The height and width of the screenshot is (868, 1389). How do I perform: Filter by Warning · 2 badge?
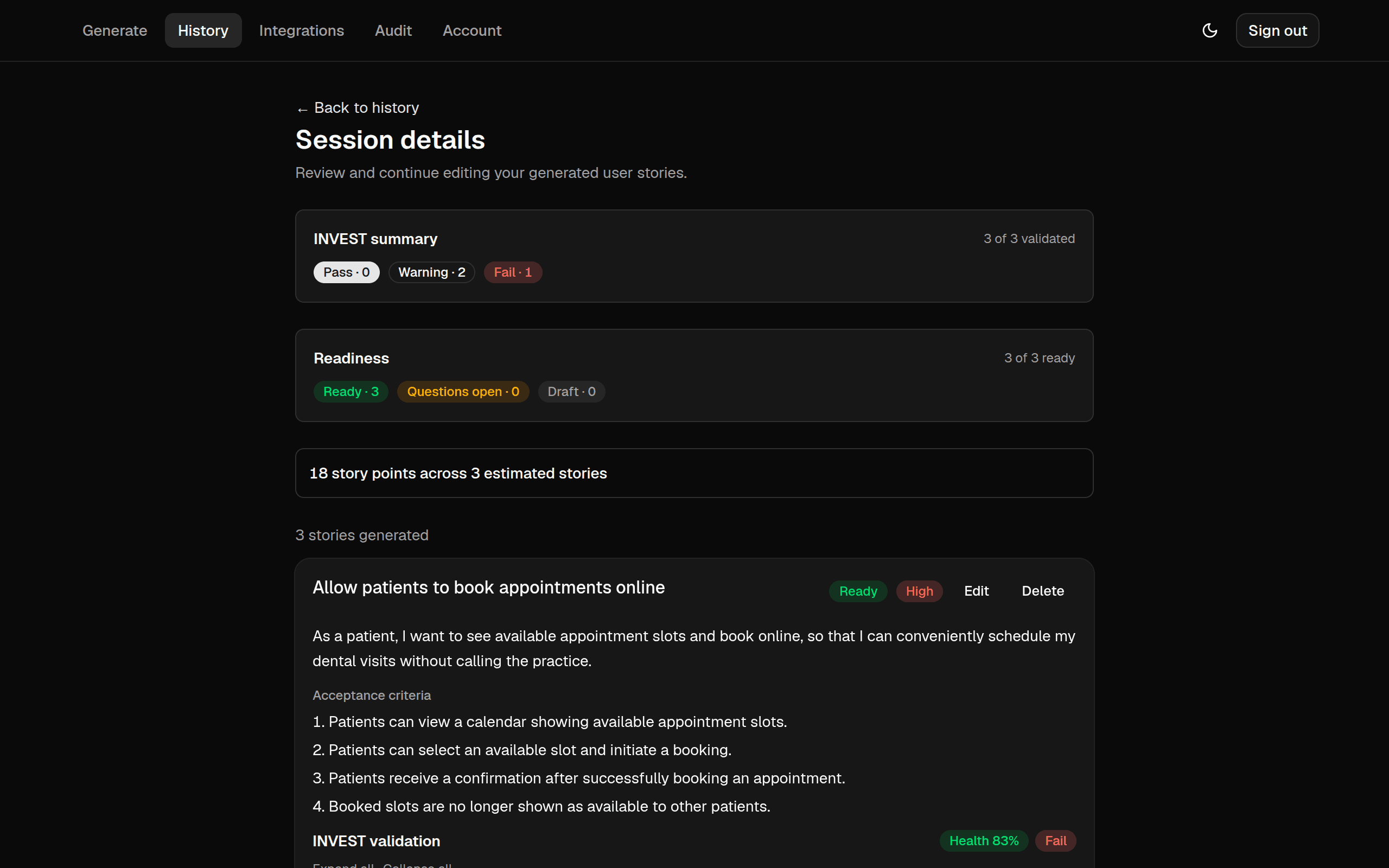432,272
